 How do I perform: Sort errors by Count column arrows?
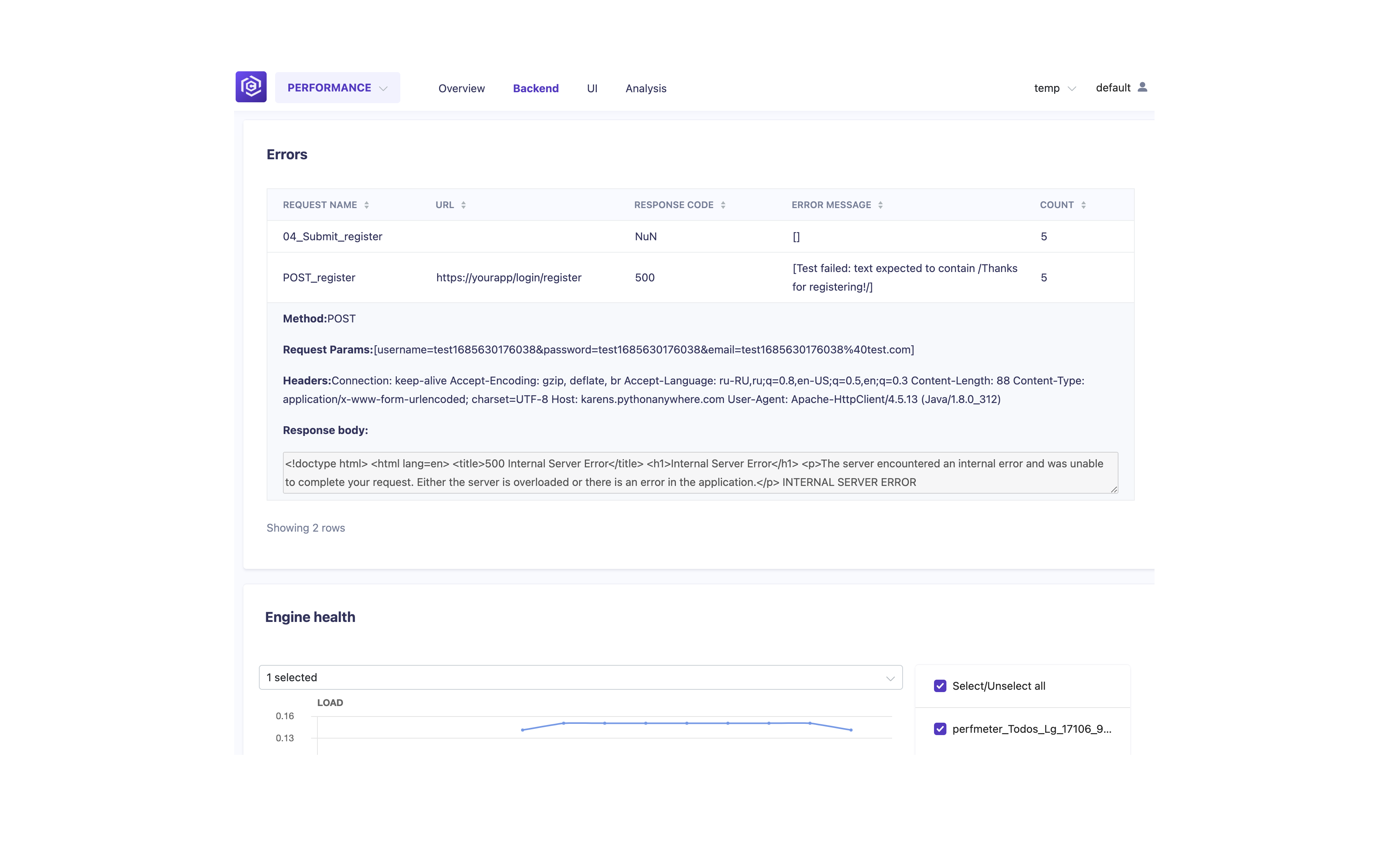[x=1083, y=205]
